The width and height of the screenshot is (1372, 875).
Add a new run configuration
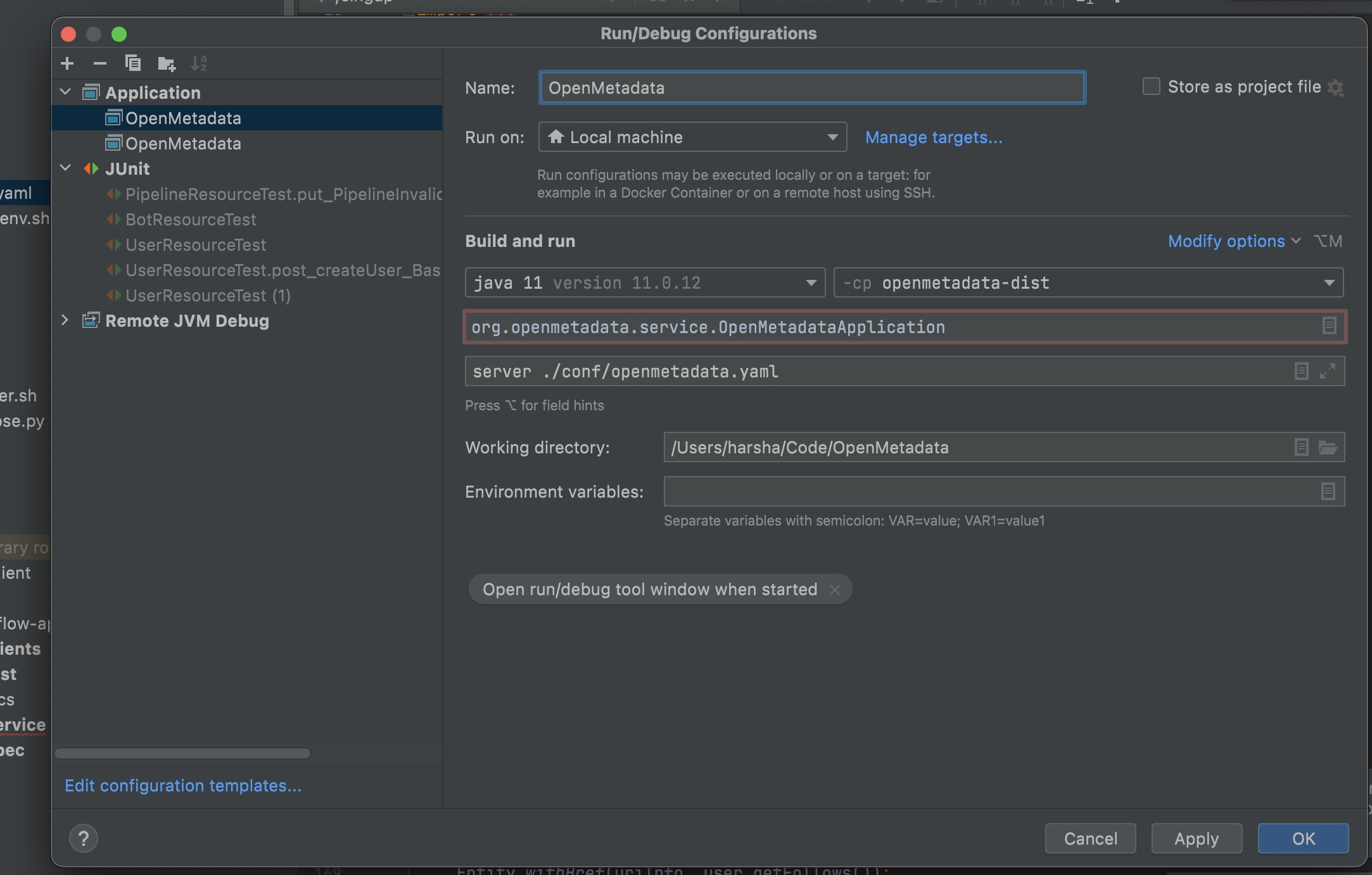coord(67,63)
